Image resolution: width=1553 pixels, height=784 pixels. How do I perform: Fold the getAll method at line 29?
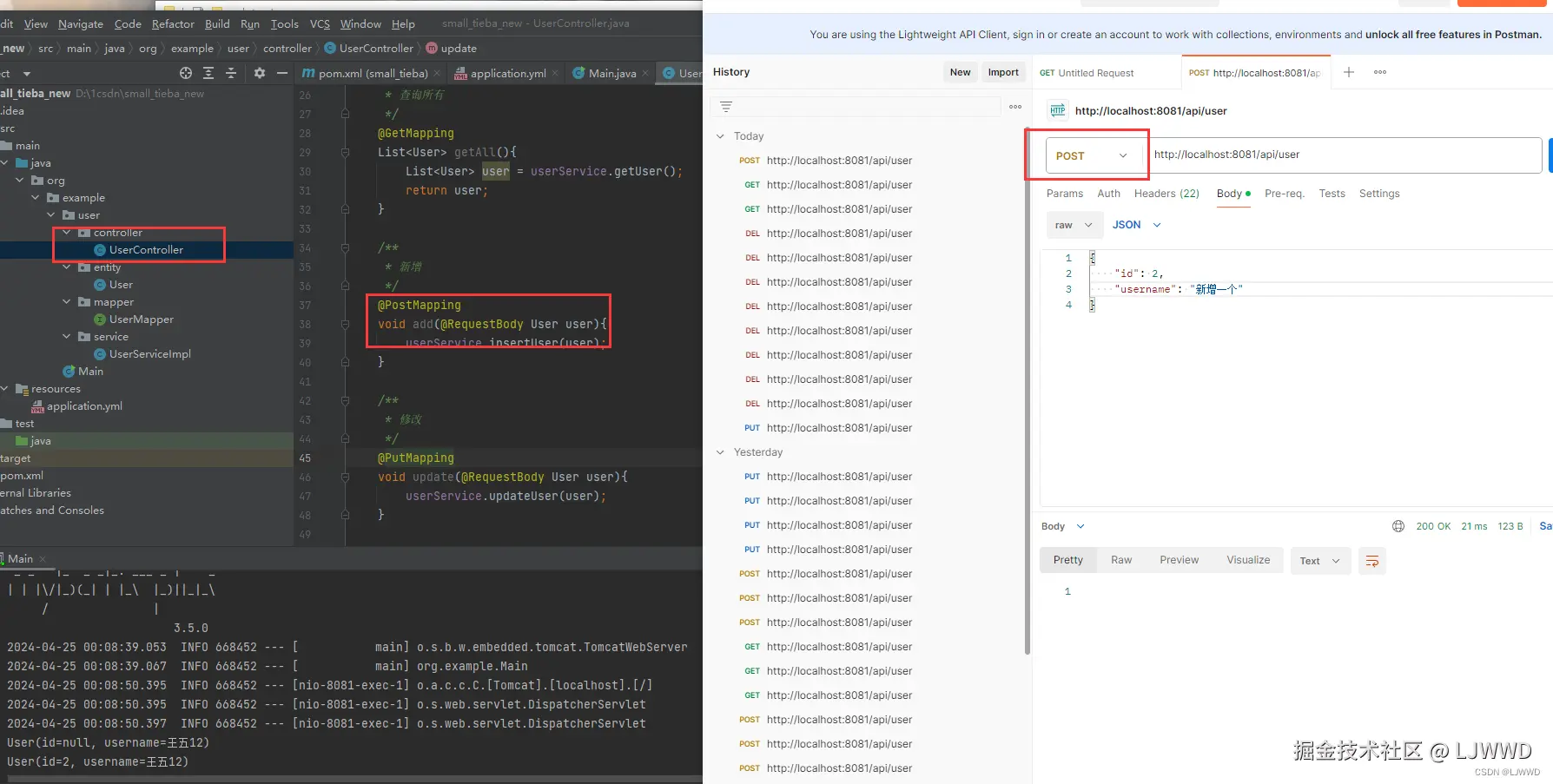(345, 152)
